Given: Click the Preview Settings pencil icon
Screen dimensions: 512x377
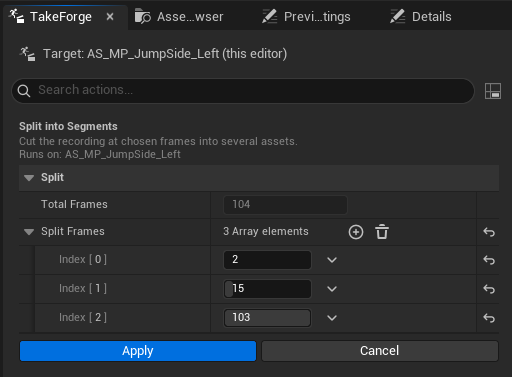Looking at the screenshot, I should pos(270,17).
